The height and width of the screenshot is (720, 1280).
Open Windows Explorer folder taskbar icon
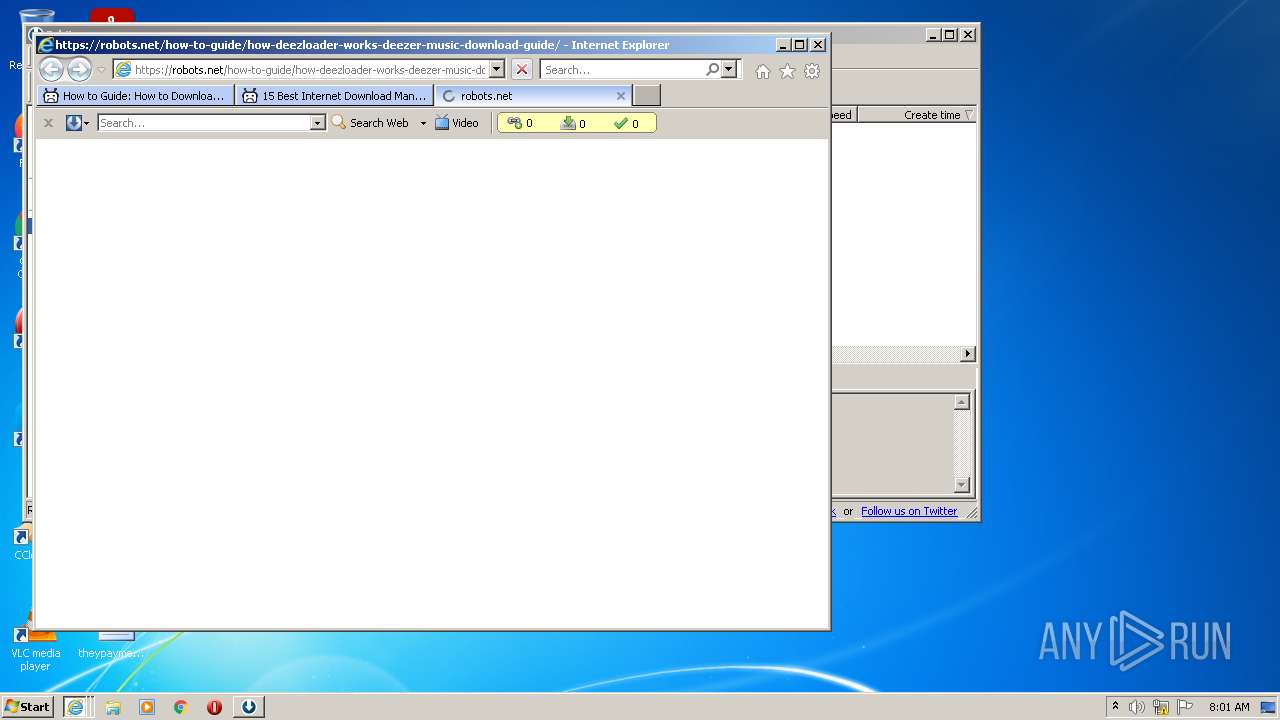(x=113, y=707)
